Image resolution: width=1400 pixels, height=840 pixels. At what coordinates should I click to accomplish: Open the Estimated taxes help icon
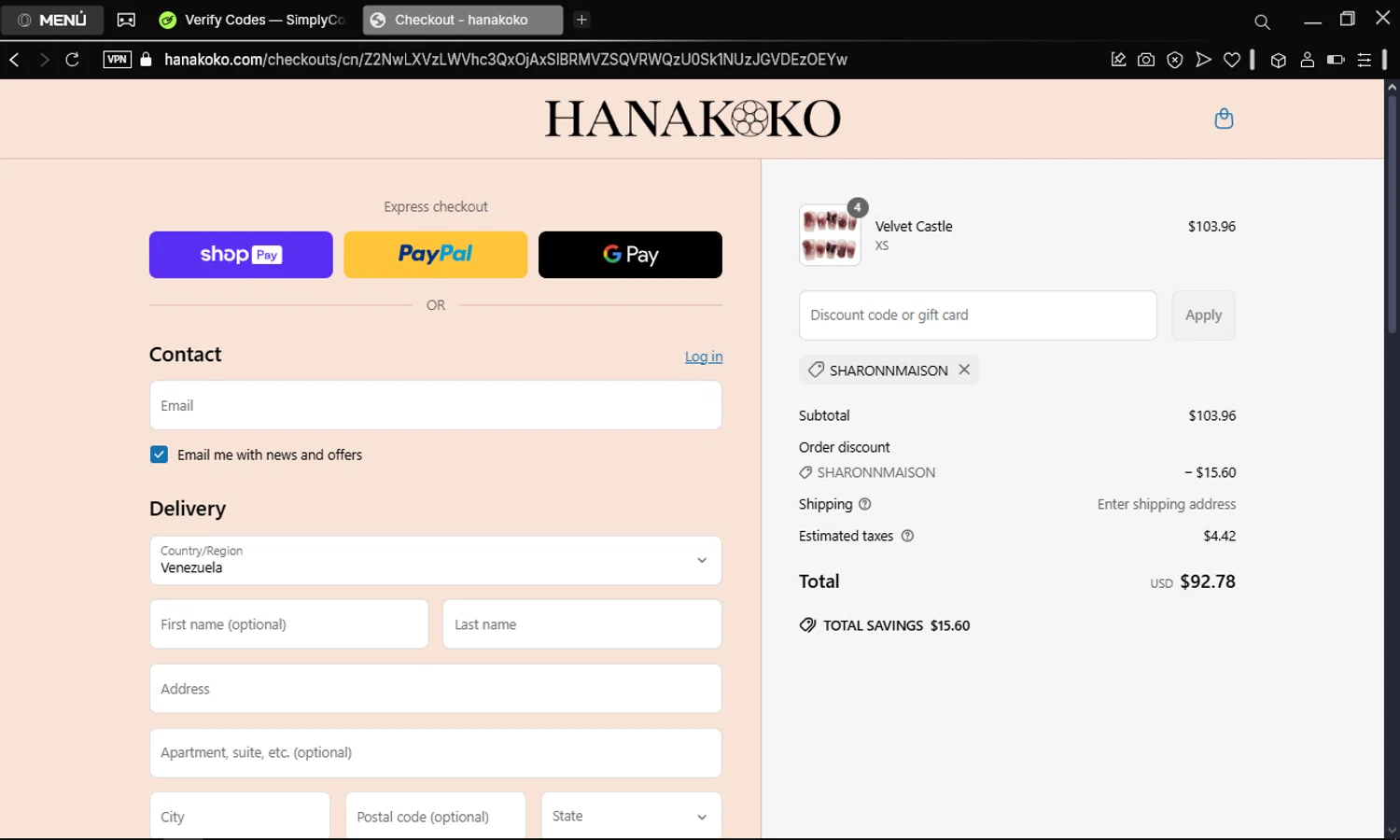click(x=907, y=536)
